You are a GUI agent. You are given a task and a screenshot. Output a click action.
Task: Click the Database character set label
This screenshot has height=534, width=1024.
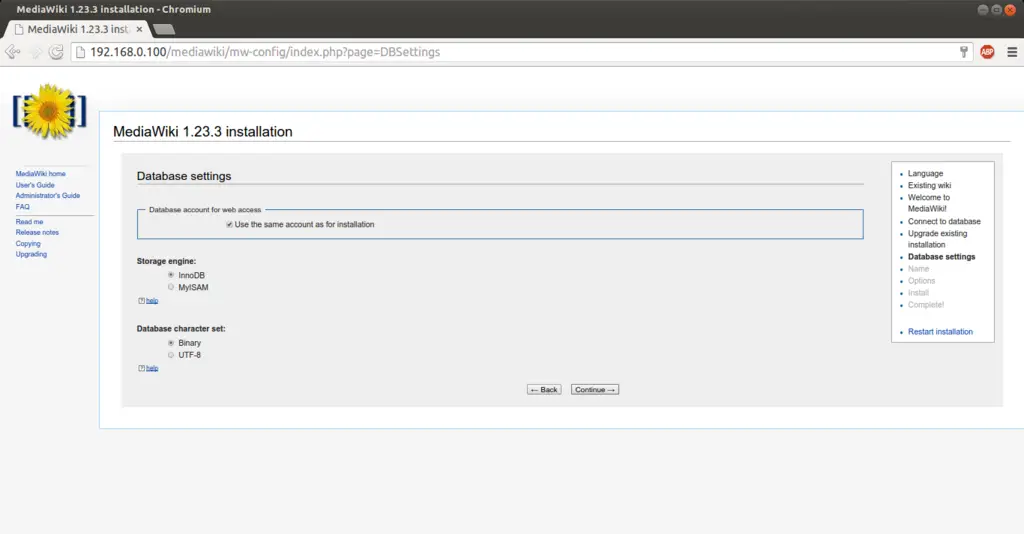coord(181,329)
